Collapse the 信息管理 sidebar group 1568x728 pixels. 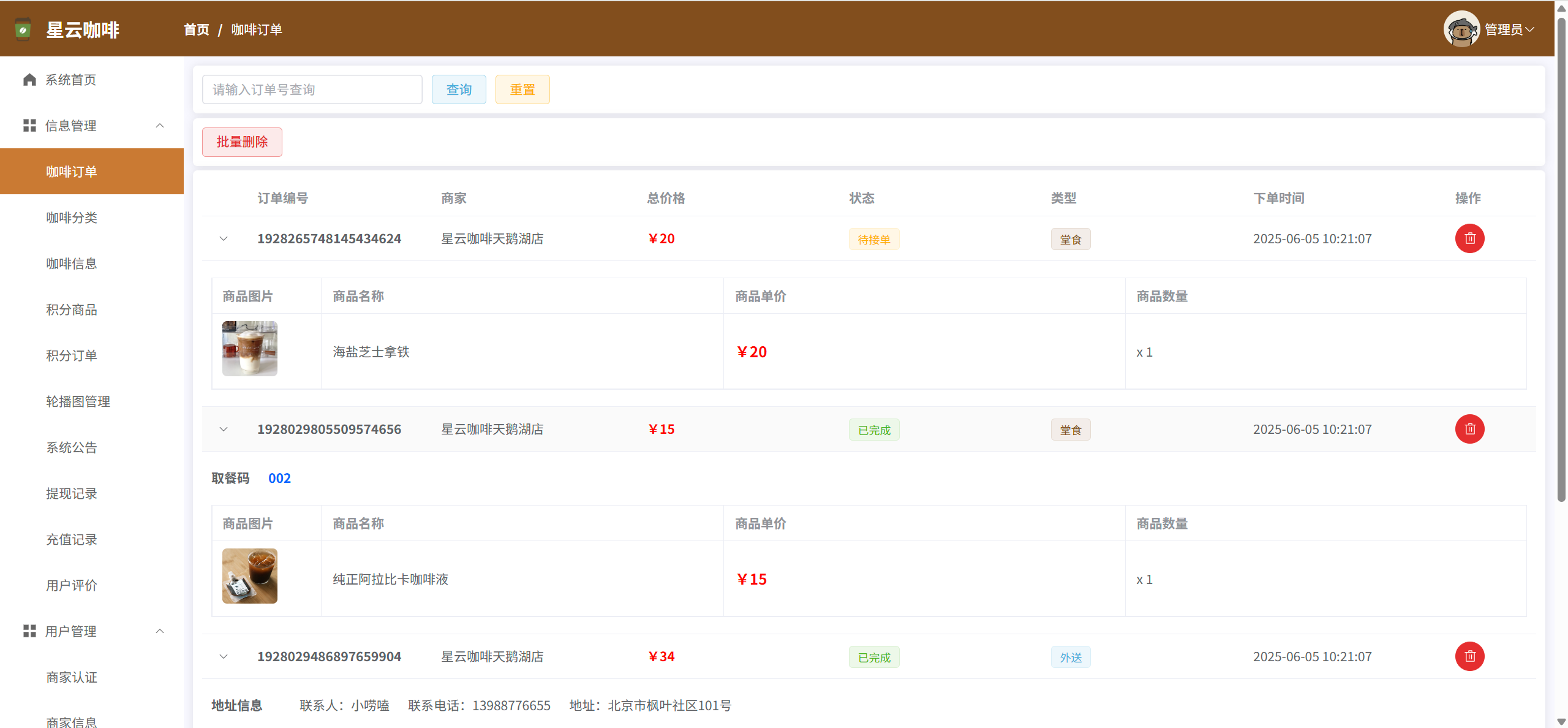[x=160, y=126]
